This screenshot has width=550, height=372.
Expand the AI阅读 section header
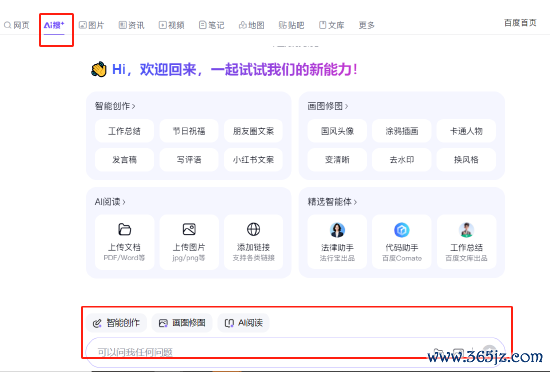tap(110, 202)
